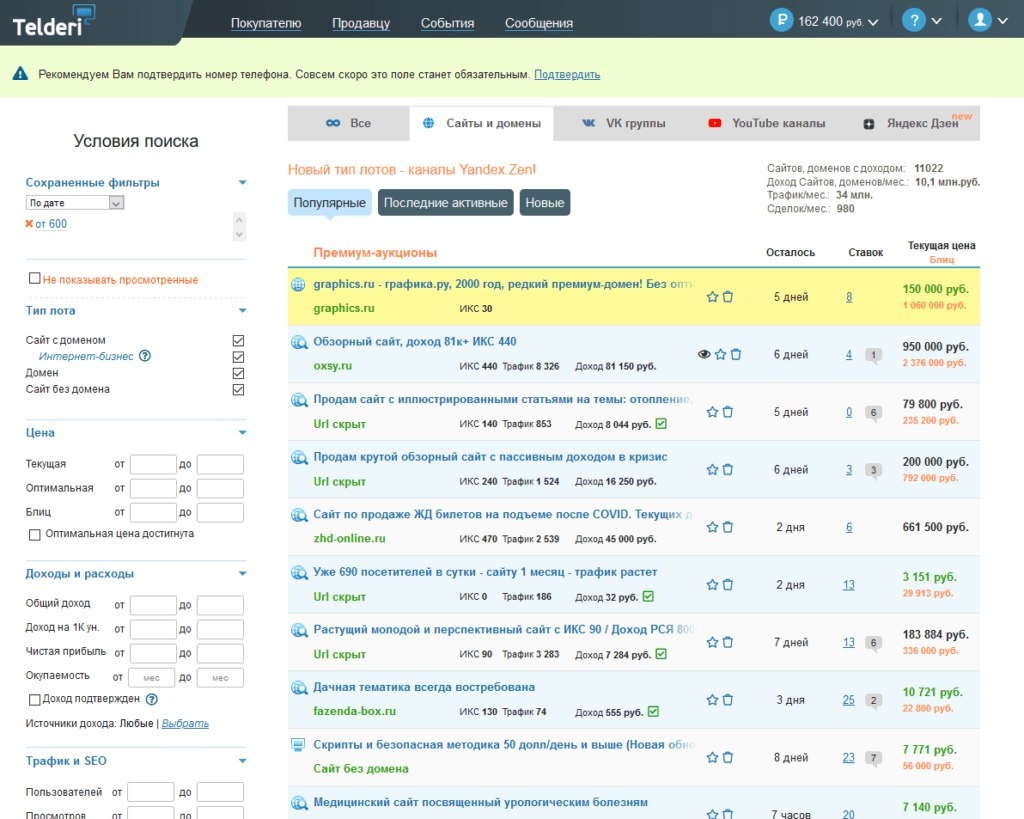Click the Telderi logo
Viewport: 1024px width, 819px height.
click(x=54, y=22)
